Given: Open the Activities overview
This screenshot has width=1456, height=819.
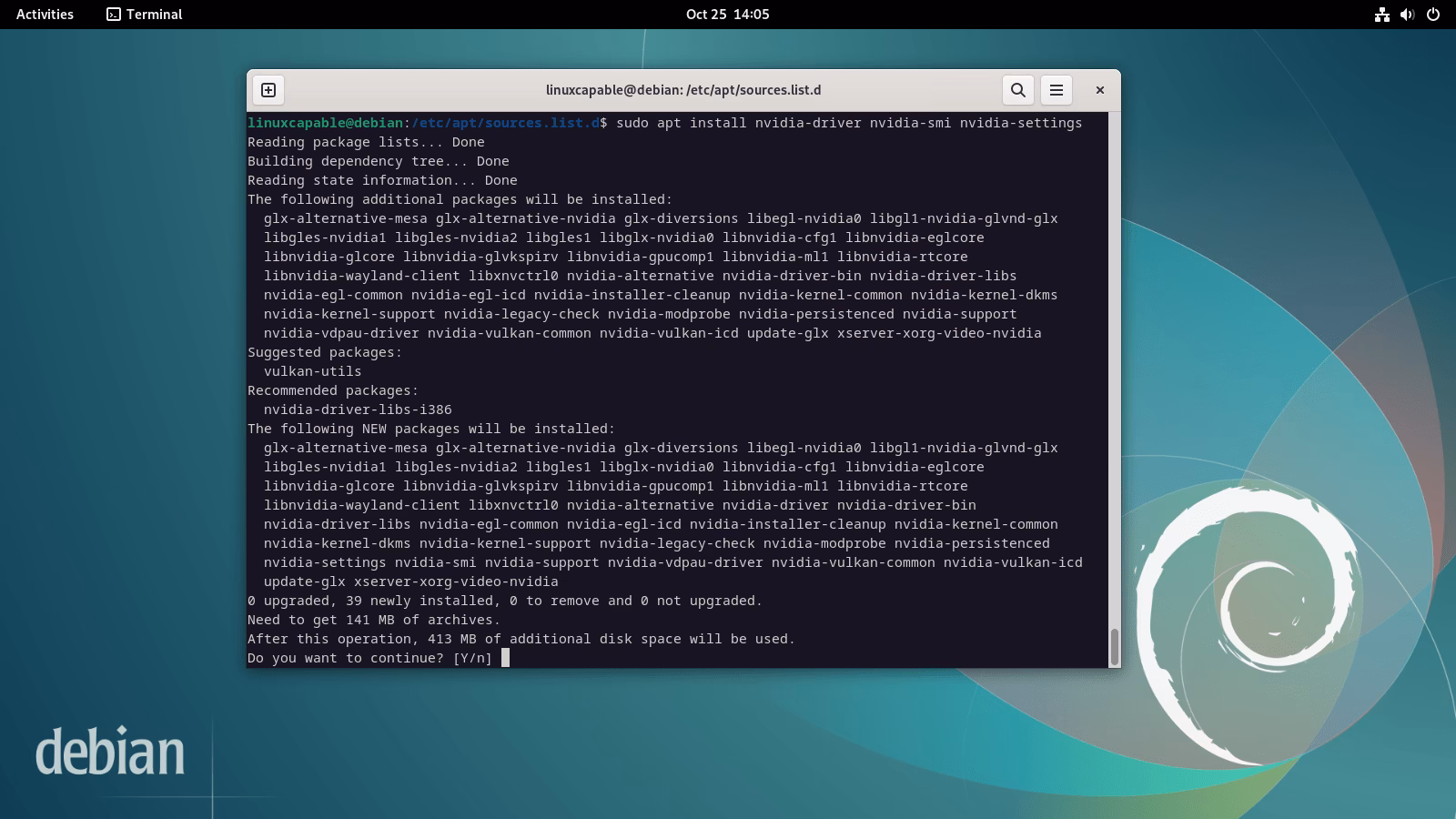Looking at the screenshot, I should point(45,15).
